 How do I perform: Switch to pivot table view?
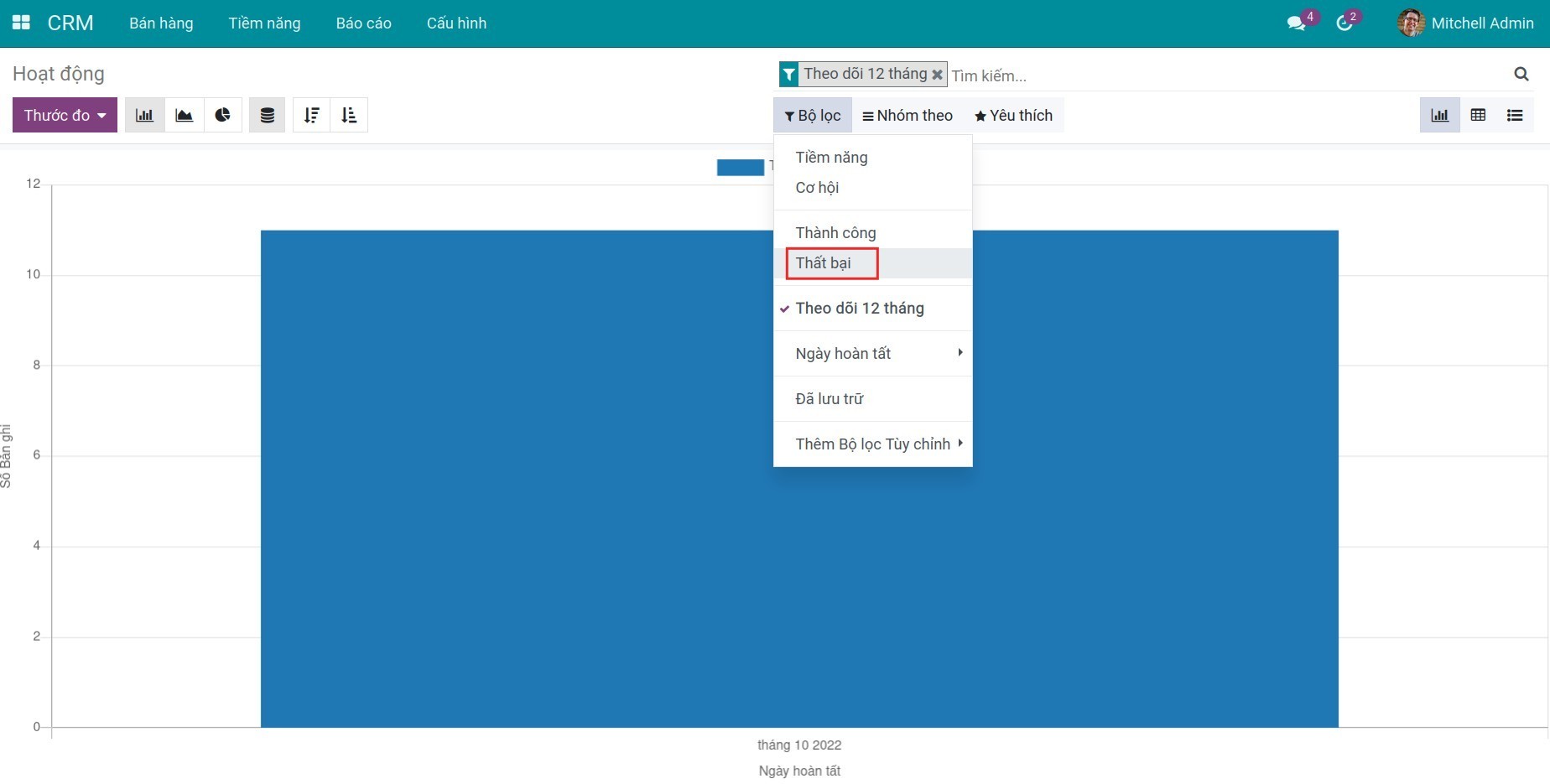pos(1478,116)
